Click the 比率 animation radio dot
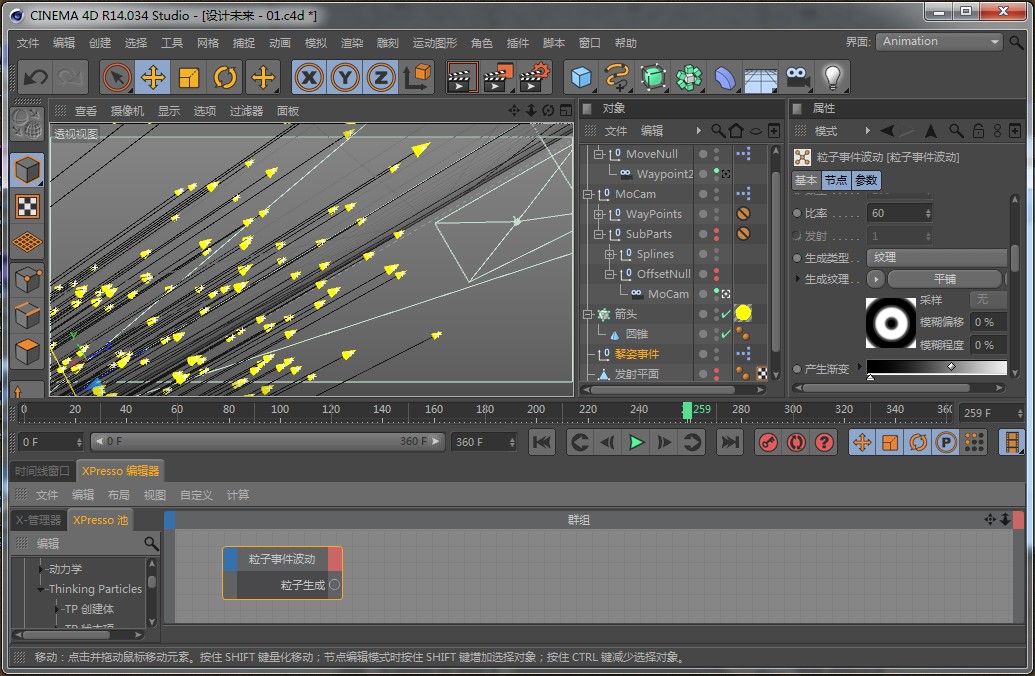1035x676 pixels. (797, 213)
